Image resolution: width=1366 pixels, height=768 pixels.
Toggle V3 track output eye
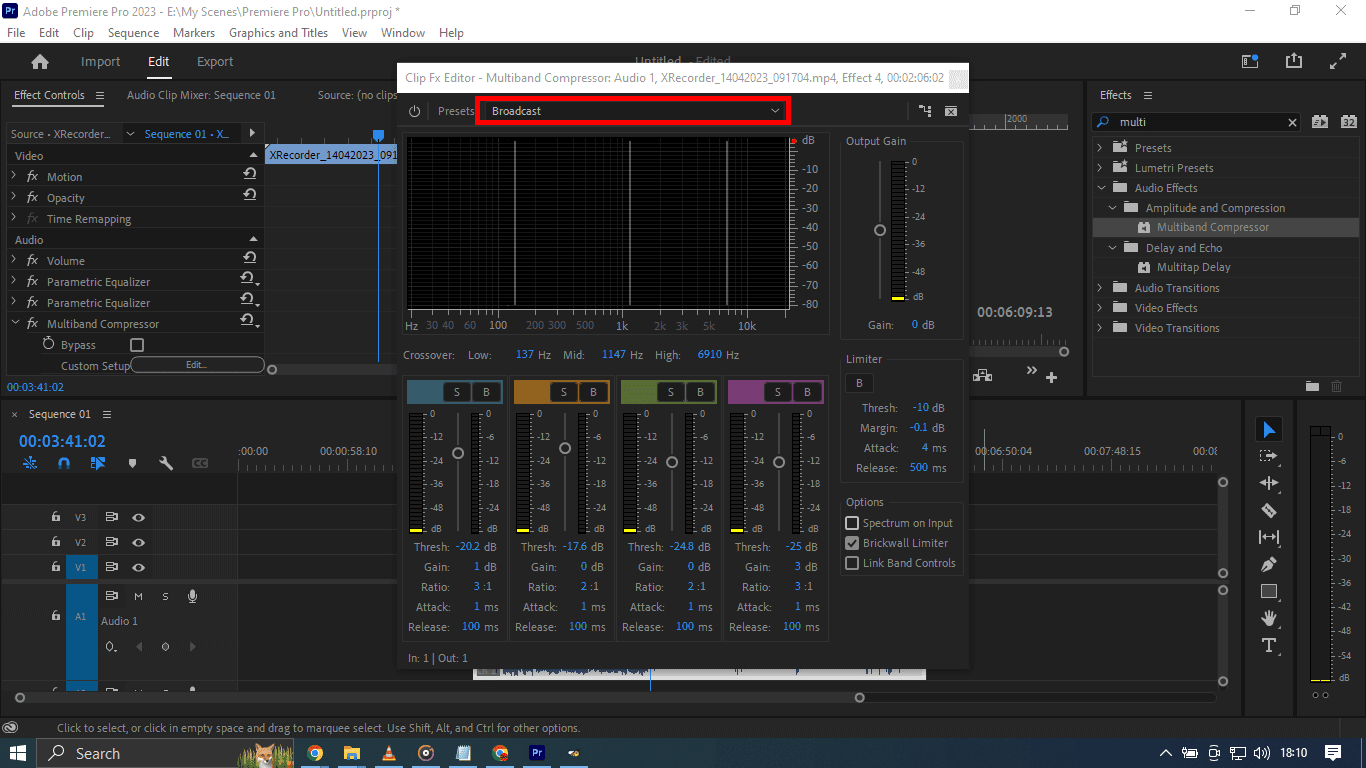coord(138,517)
